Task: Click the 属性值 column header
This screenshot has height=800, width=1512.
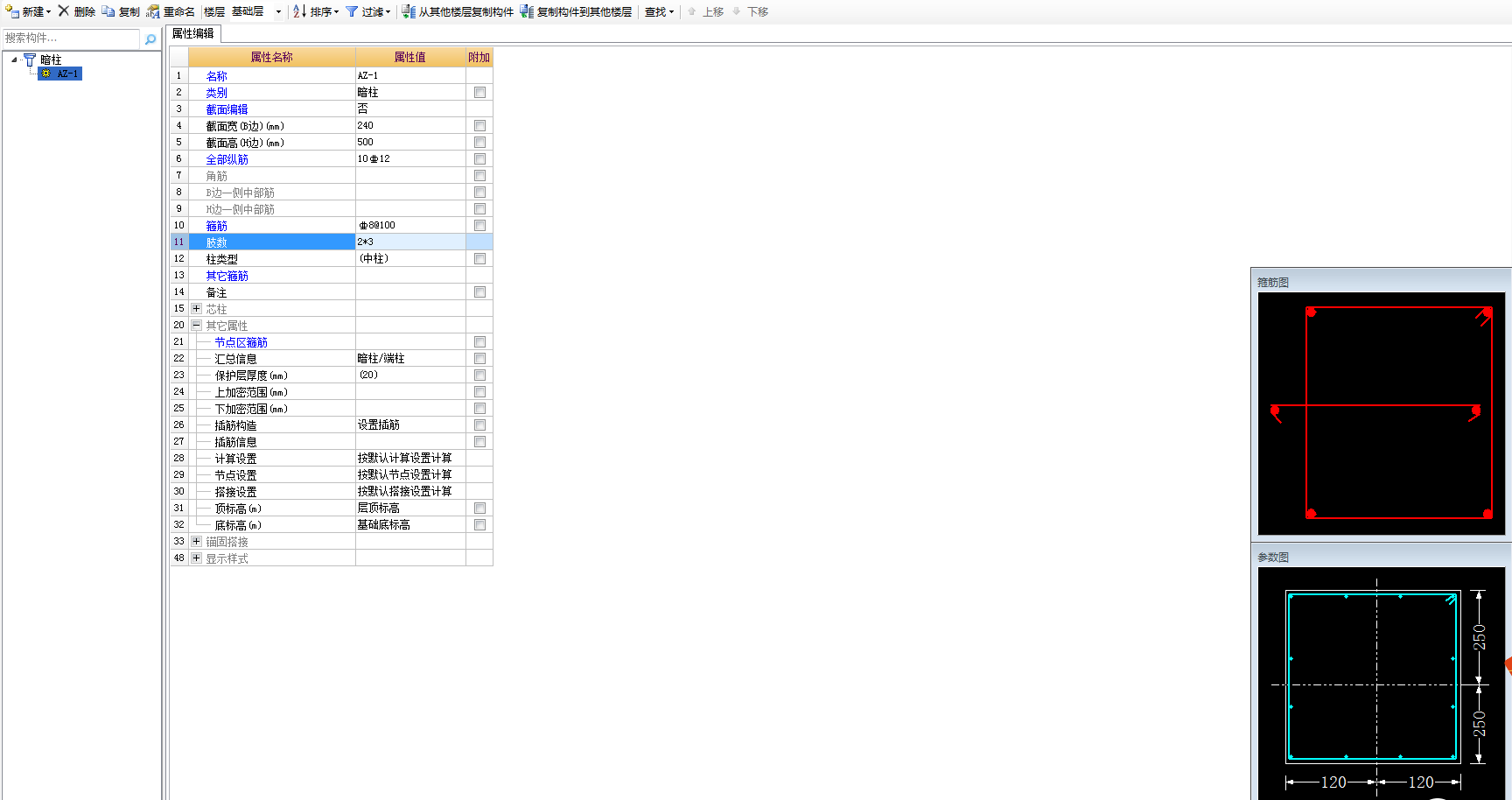Action: (410, 57)
